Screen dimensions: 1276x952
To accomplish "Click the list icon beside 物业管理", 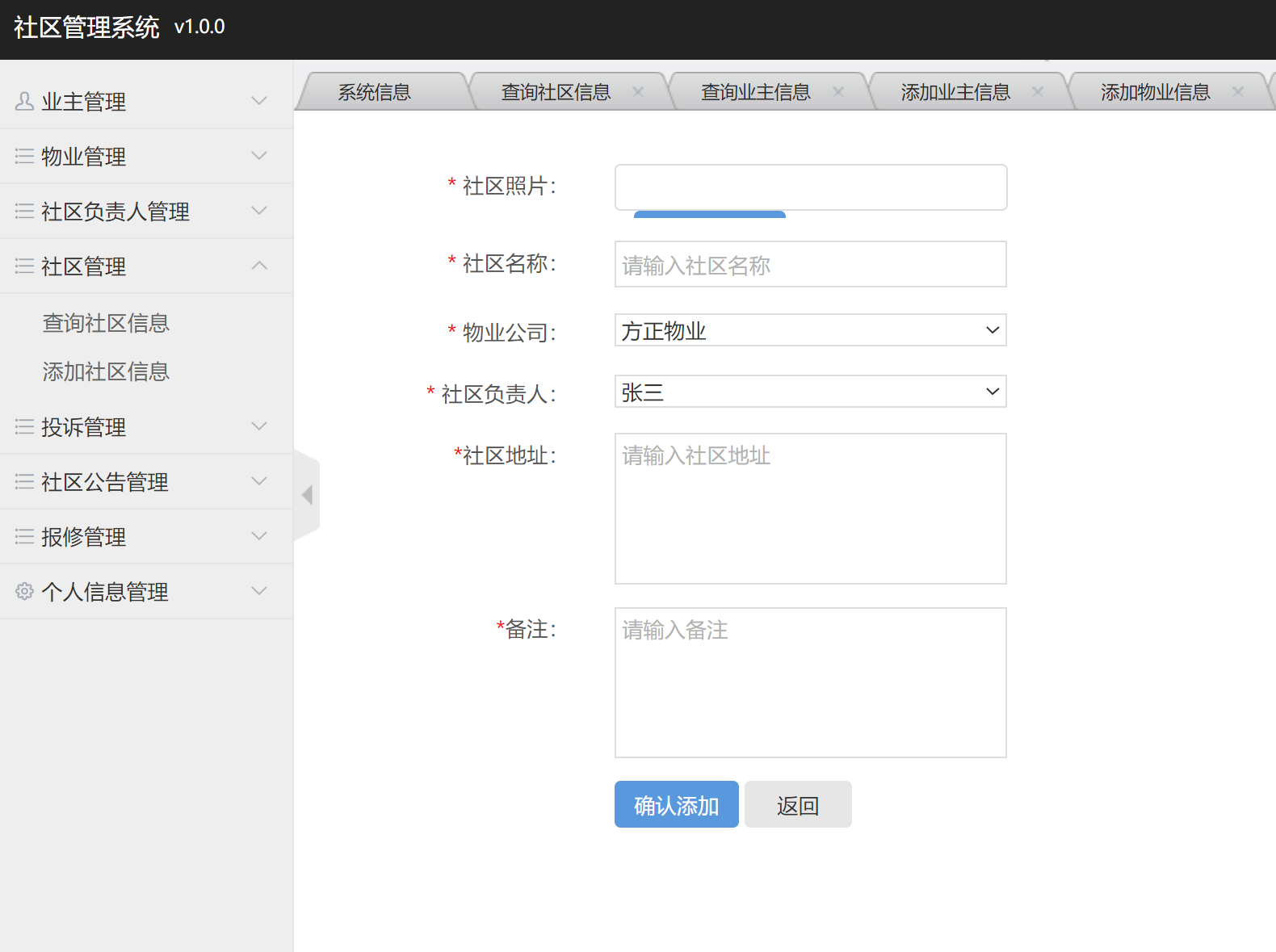I will [24, 157].
